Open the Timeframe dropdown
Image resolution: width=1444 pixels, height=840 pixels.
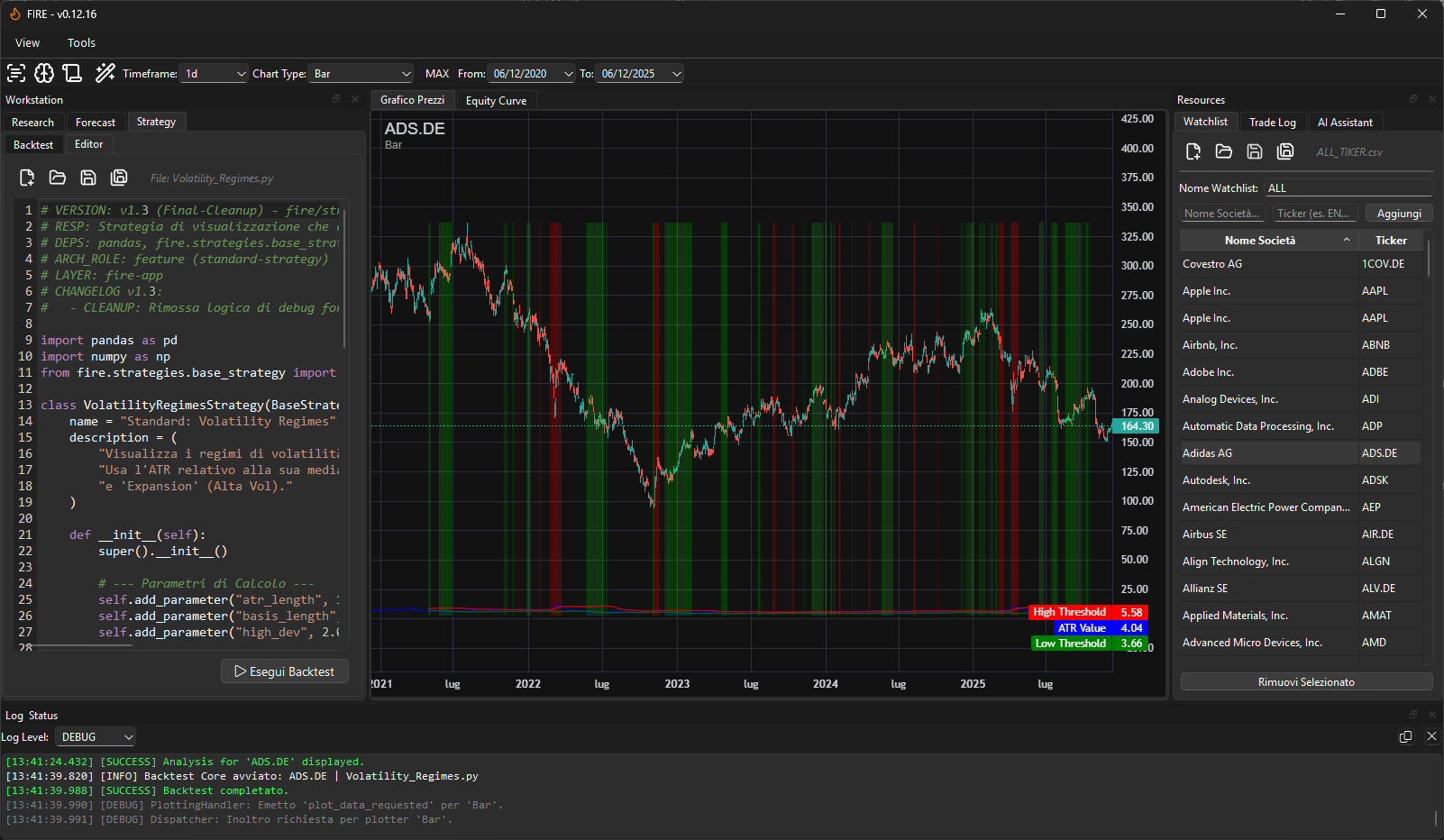click(215, 74)
